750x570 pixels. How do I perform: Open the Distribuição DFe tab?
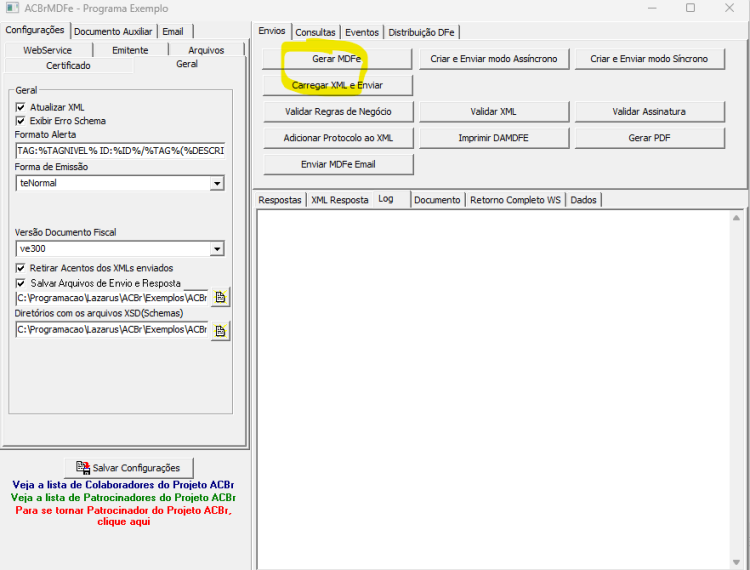421,33
